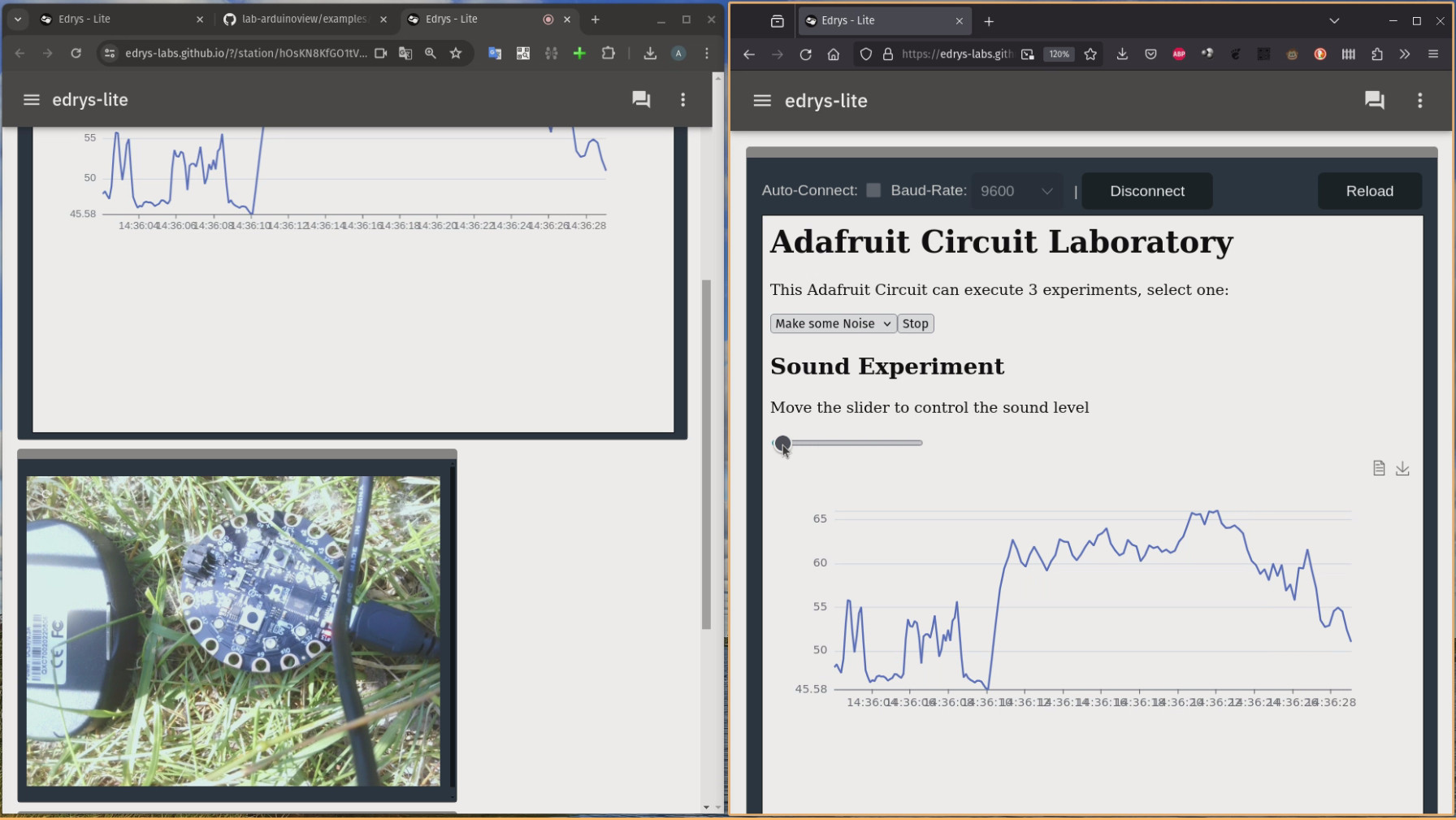The image size is (1456, 820).
Task: Download the chart using the save image icon
Action: [x=1402, y=469]
